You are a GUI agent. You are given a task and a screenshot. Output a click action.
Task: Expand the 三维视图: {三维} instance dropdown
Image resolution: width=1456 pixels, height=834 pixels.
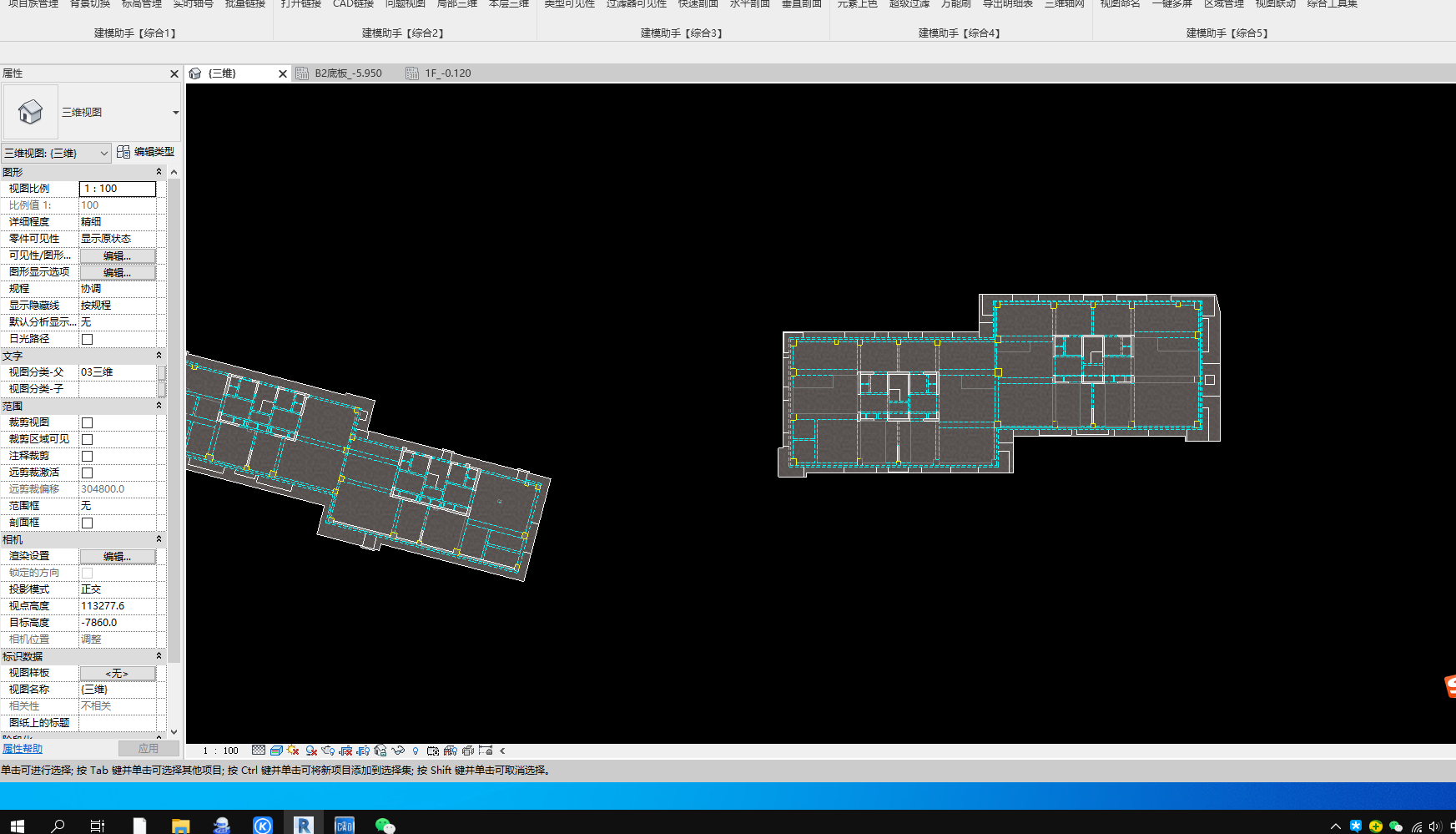coord(103,153)
